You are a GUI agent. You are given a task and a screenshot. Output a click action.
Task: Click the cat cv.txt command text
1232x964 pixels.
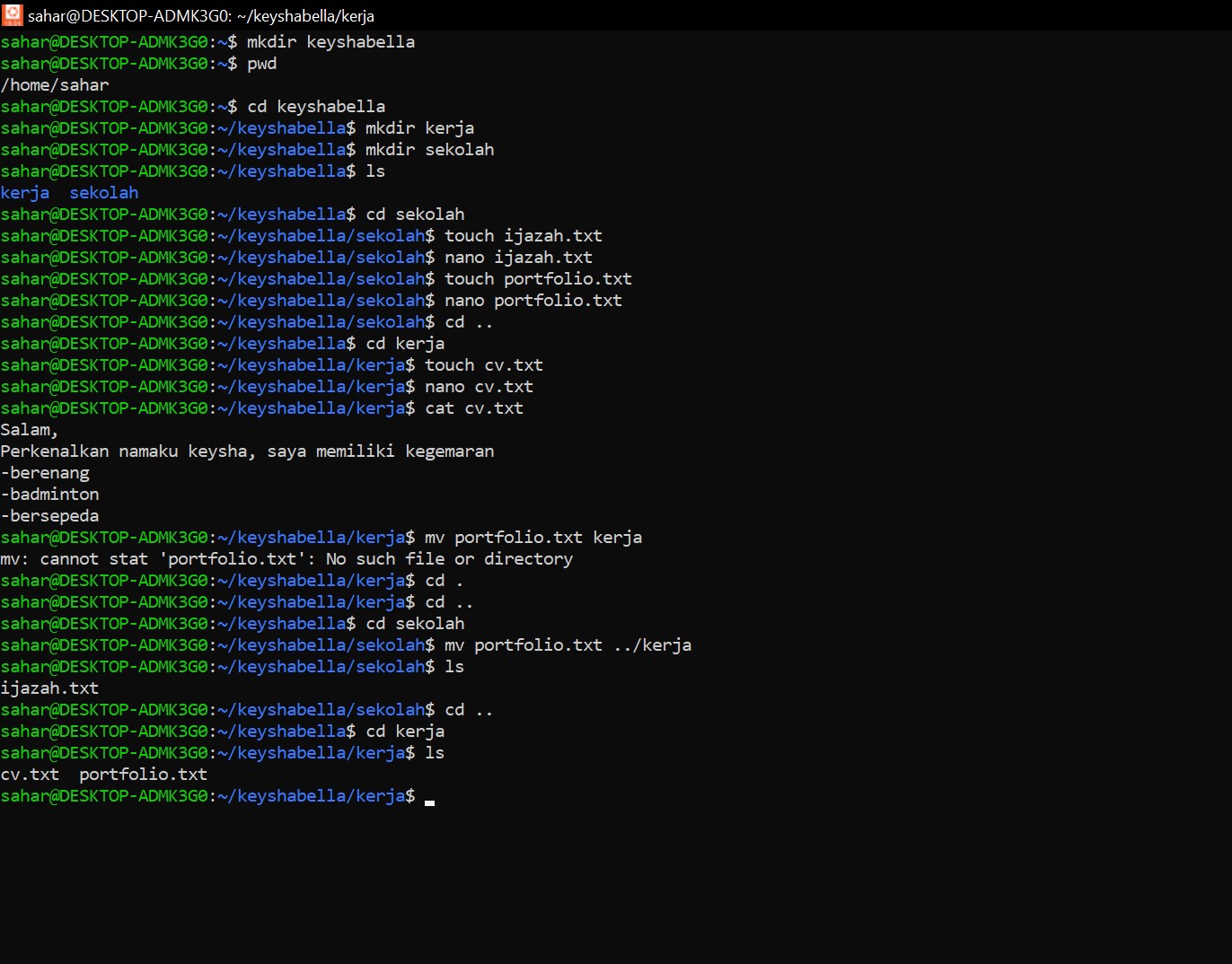coord(473,408)
